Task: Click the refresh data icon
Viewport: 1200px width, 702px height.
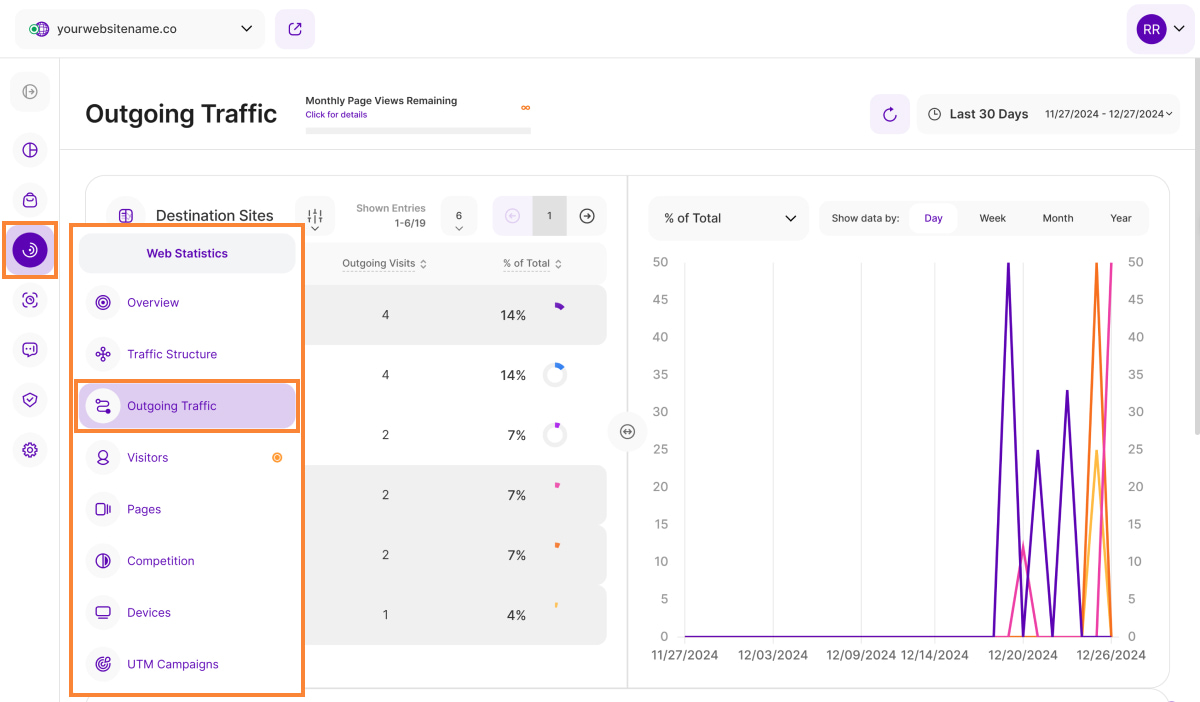Action: 889,114
